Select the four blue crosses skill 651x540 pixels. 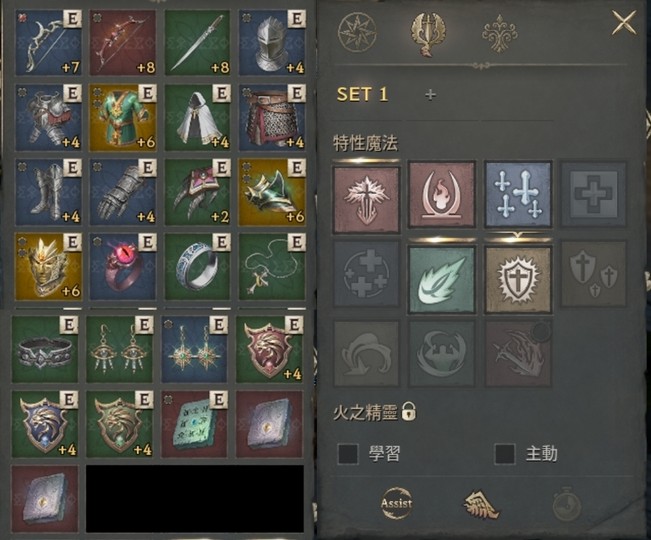pyautogui.click(x=518, y=195)
